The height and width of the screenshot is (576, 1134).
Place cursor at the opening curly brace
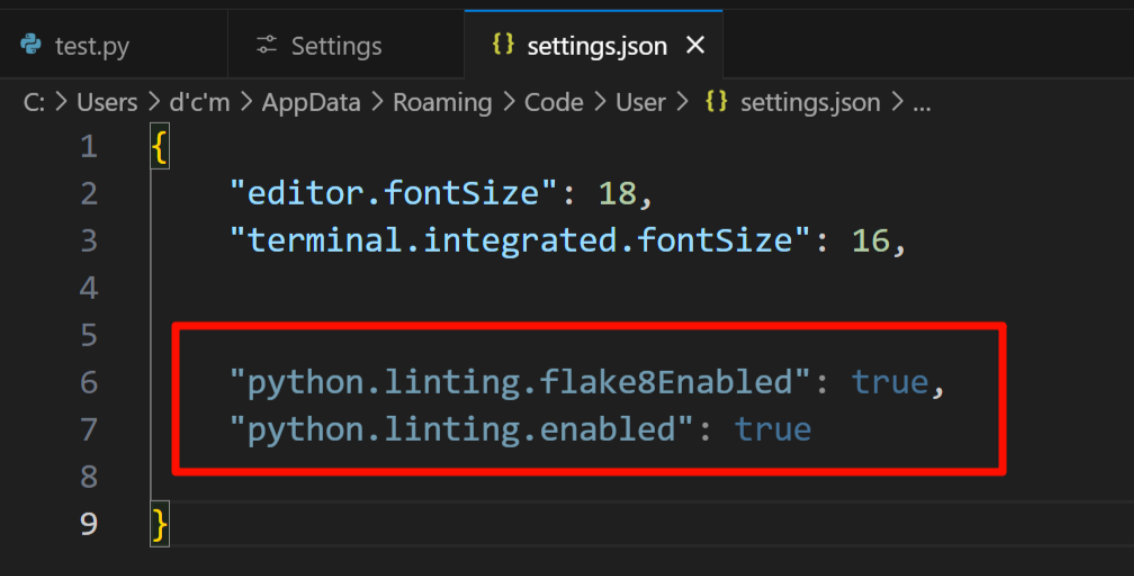(x=160, y=147)
